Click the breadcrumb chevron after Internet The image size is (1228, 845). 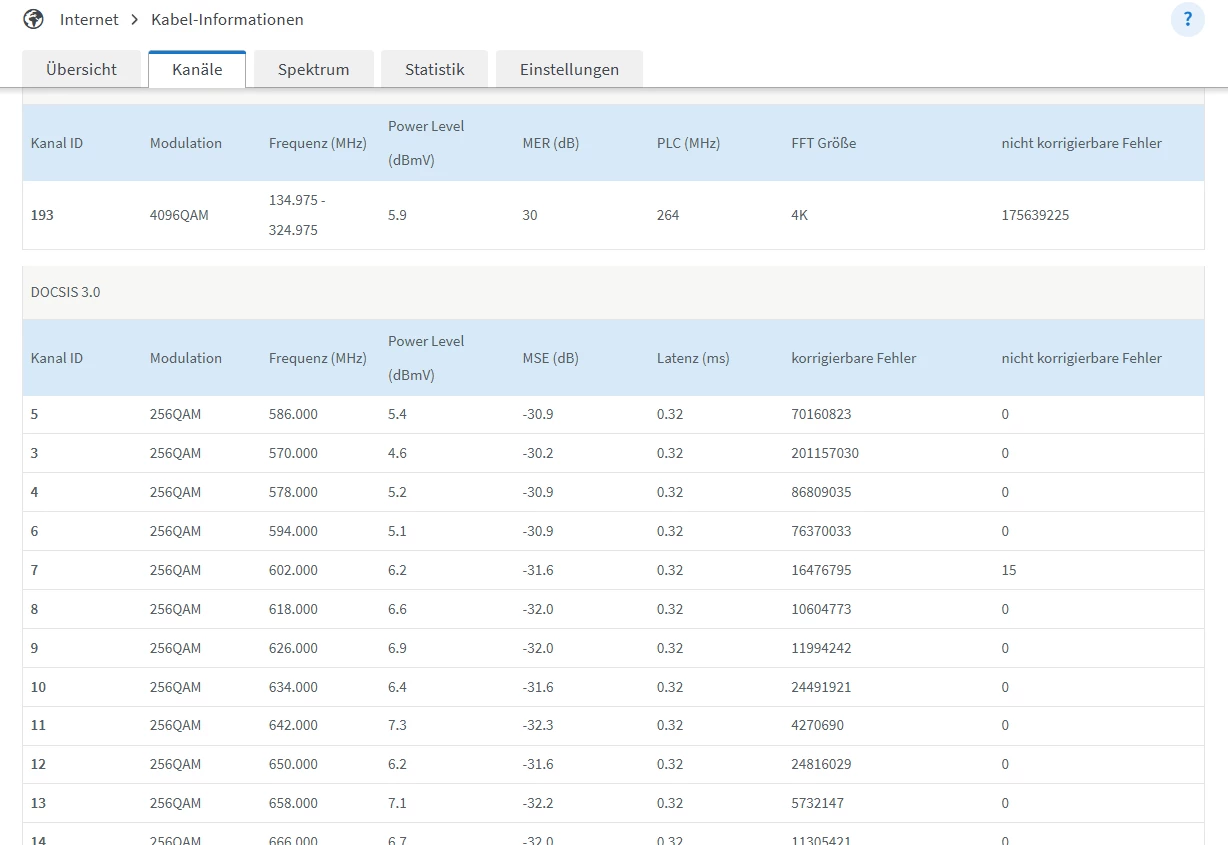[x=134, y=20]
